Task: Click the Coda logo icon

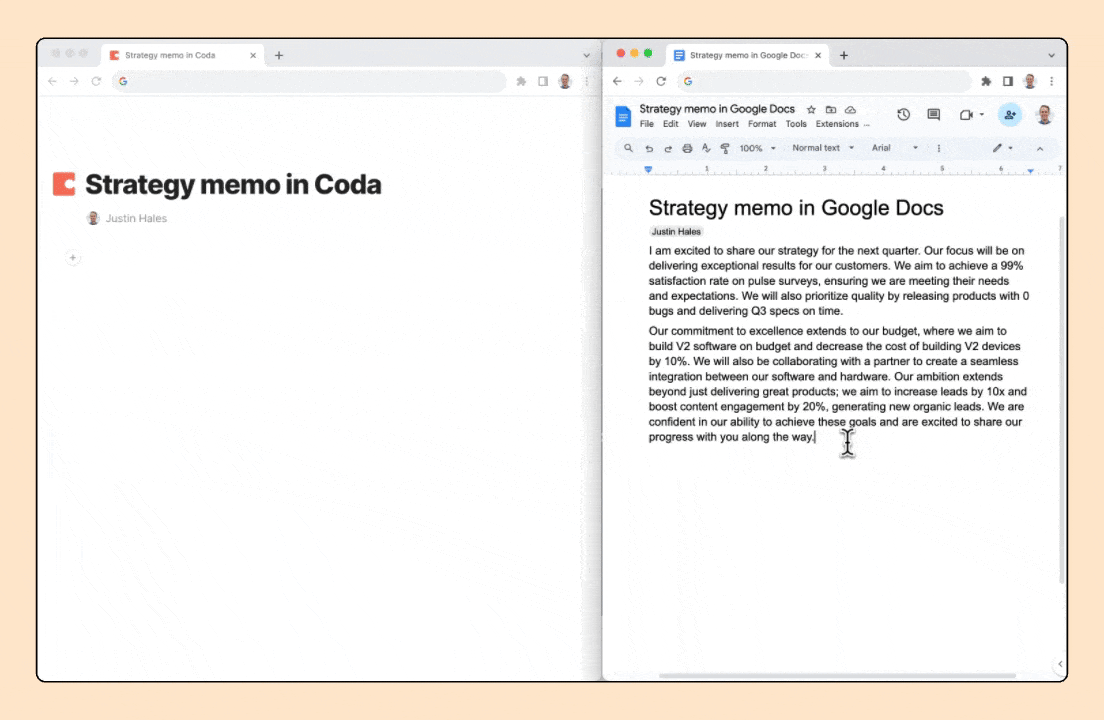Action: point(64,184)
